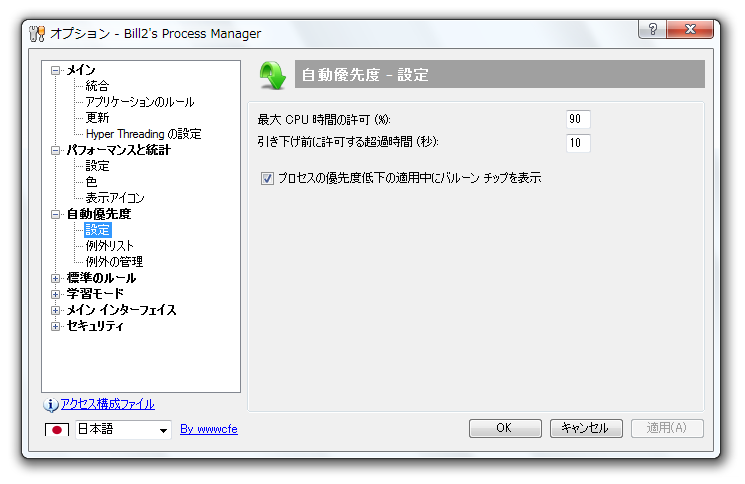The width and height of the screenshot is (745, 484).
Task: Click the green arrow auto-priority header icon
Action: [x=273, y=76]
